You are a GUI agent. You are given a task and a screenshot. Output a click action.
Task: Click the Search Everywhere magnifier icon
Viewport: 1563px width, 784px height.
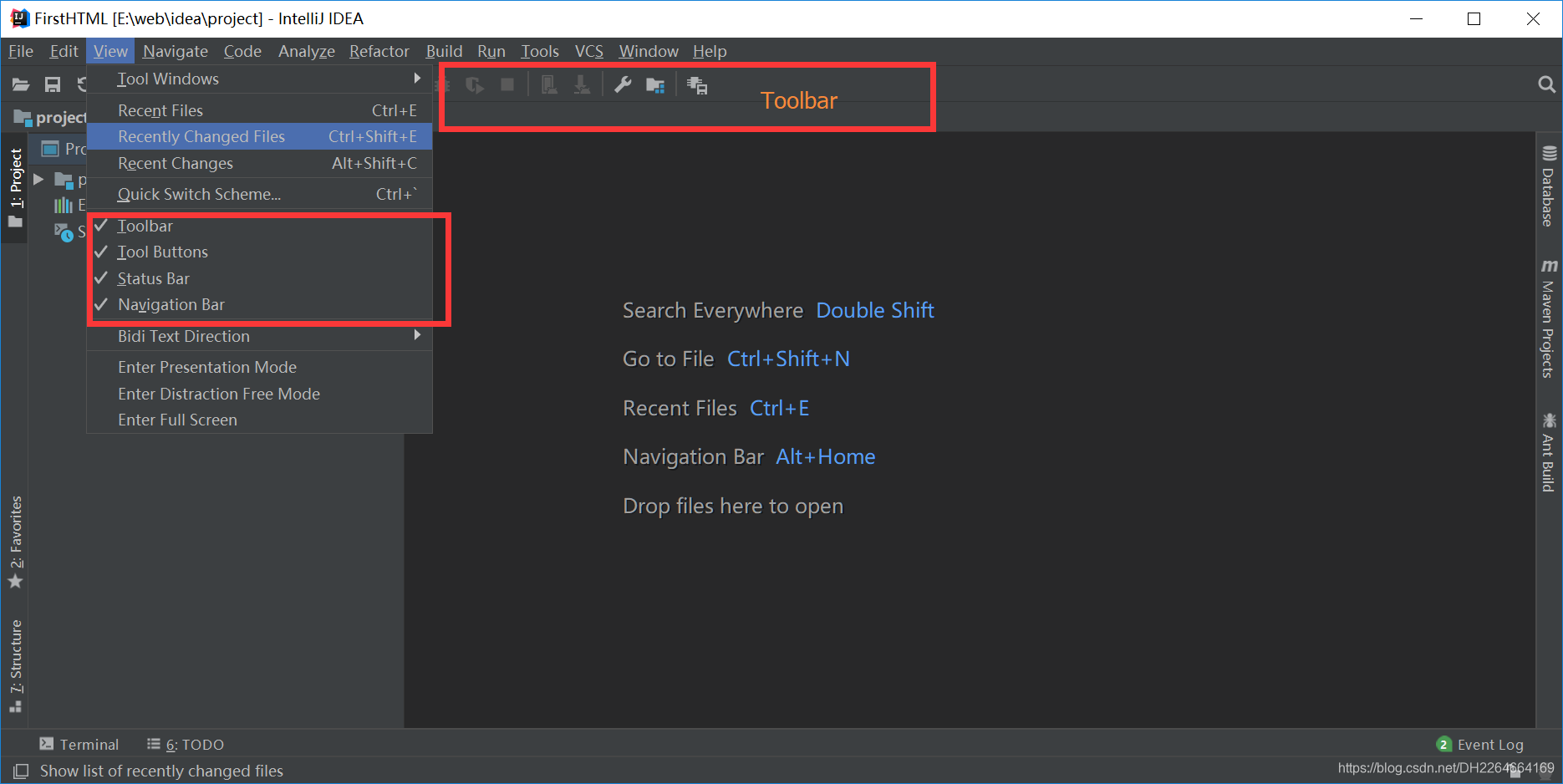[1547, 84]
